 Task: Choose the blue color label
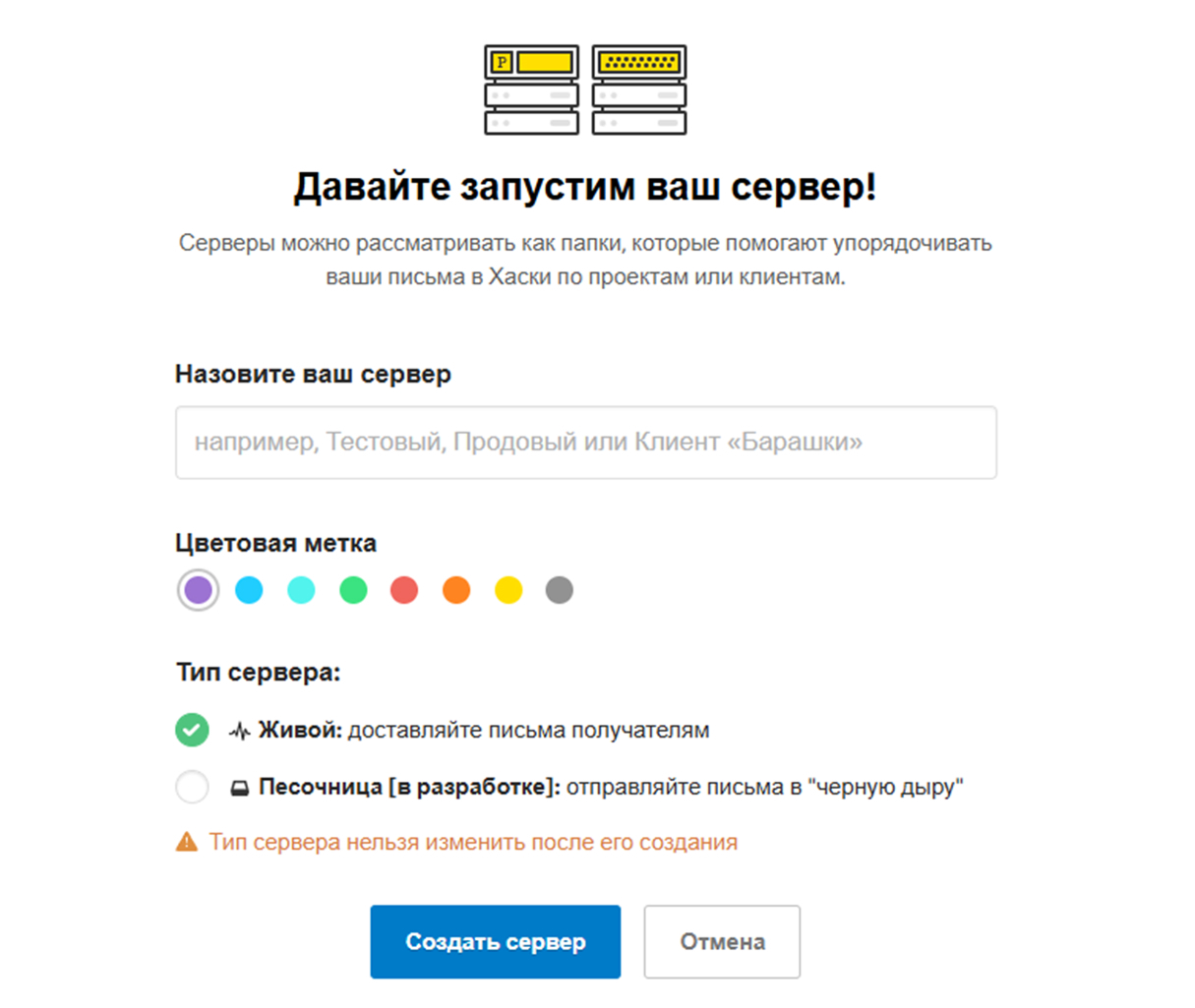(249, 590)
